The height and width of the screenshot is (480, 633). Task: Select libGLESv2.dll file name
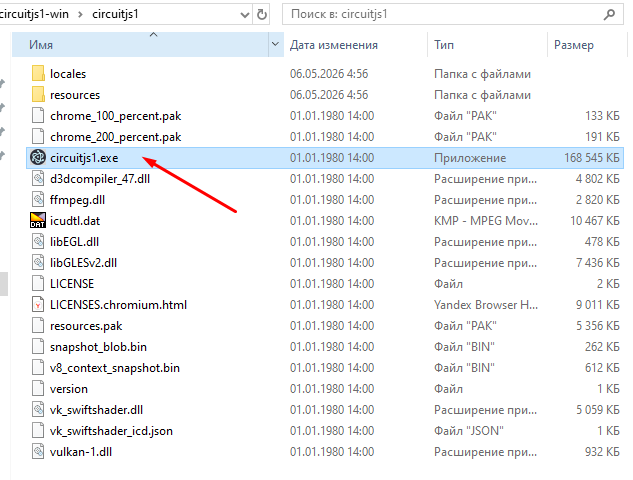pyautogui.click(x=83, y=263)
